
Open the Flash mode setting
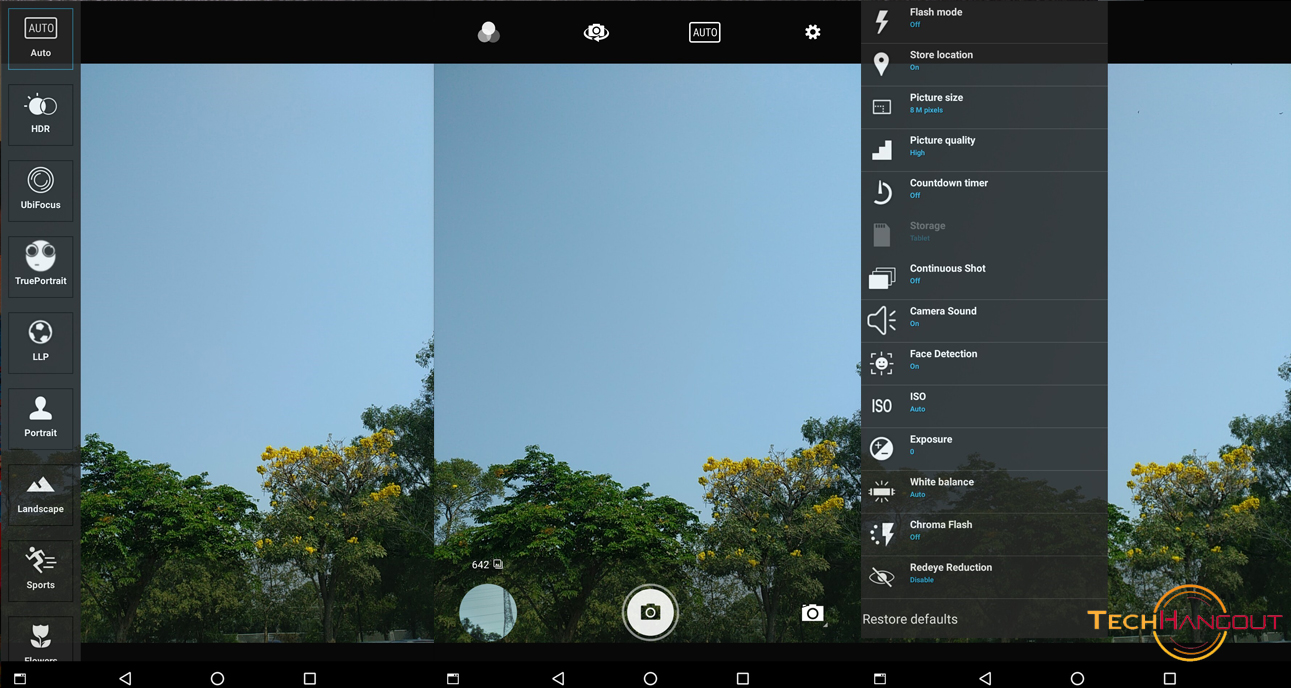(984, 21)
